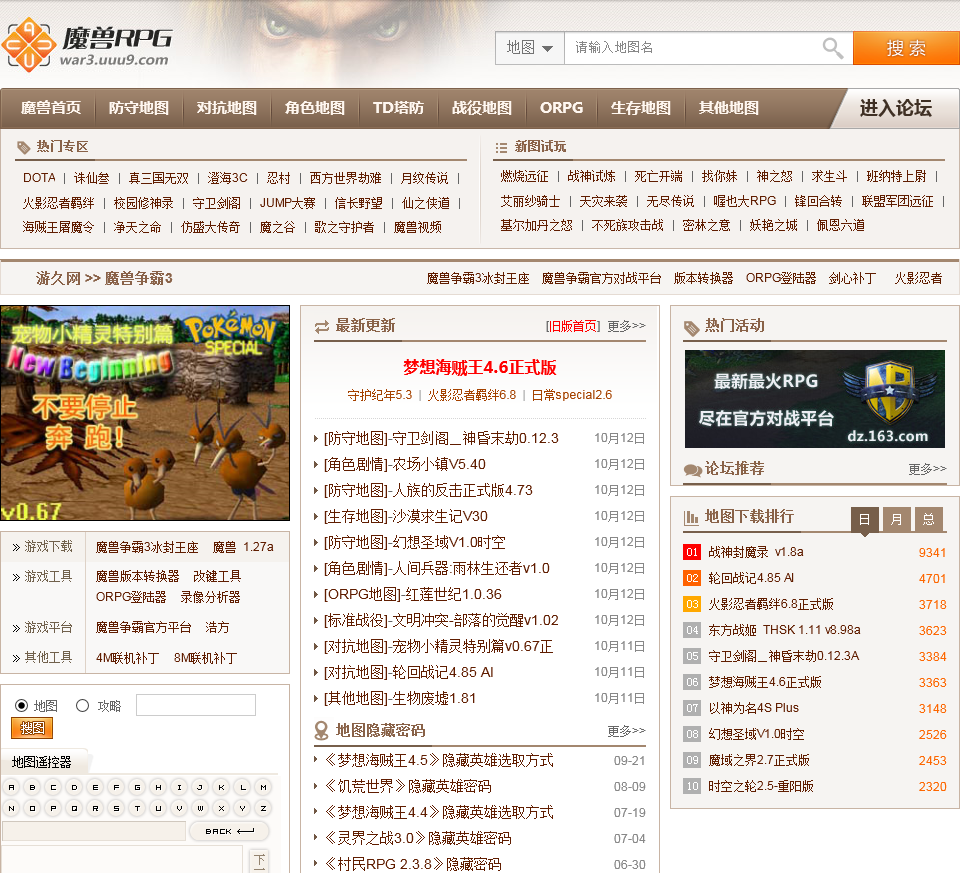
Task: Open the 梦想海贼王4.6正式版 headline
Action: click(x=480, y=368)
